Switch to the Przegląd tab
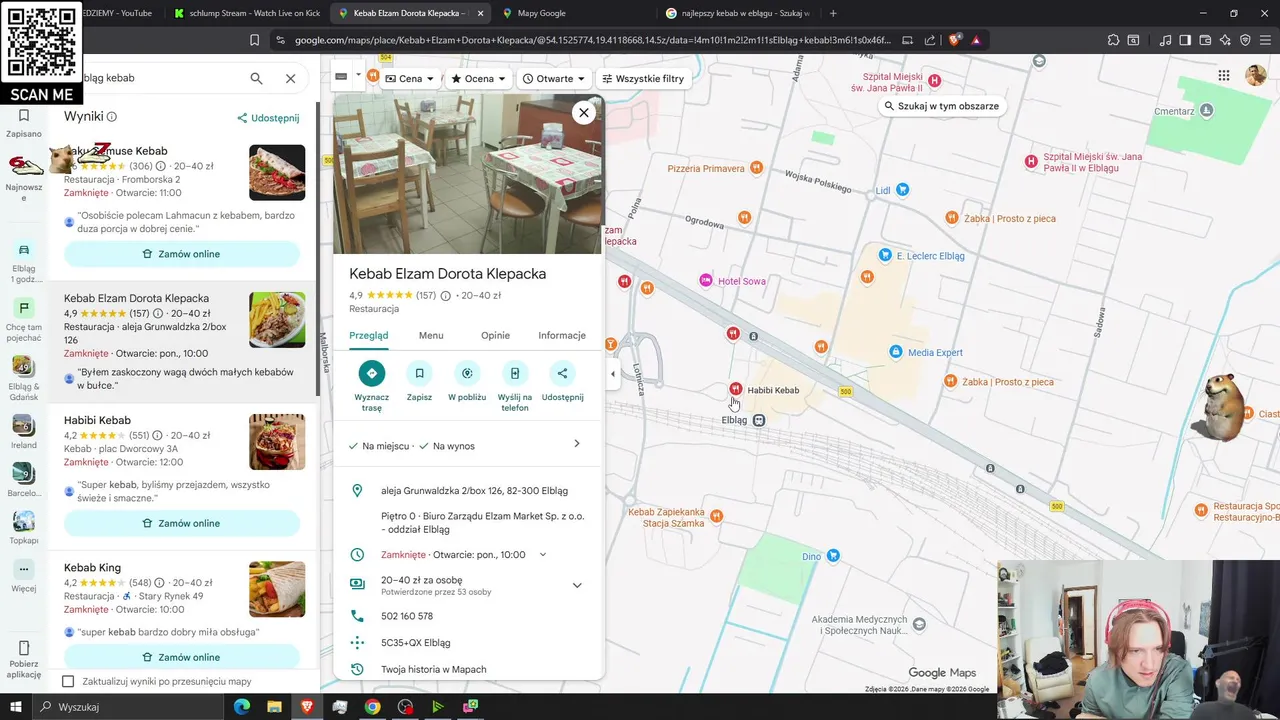This screenshot has width=1280, height=720. tap(369, 335)
